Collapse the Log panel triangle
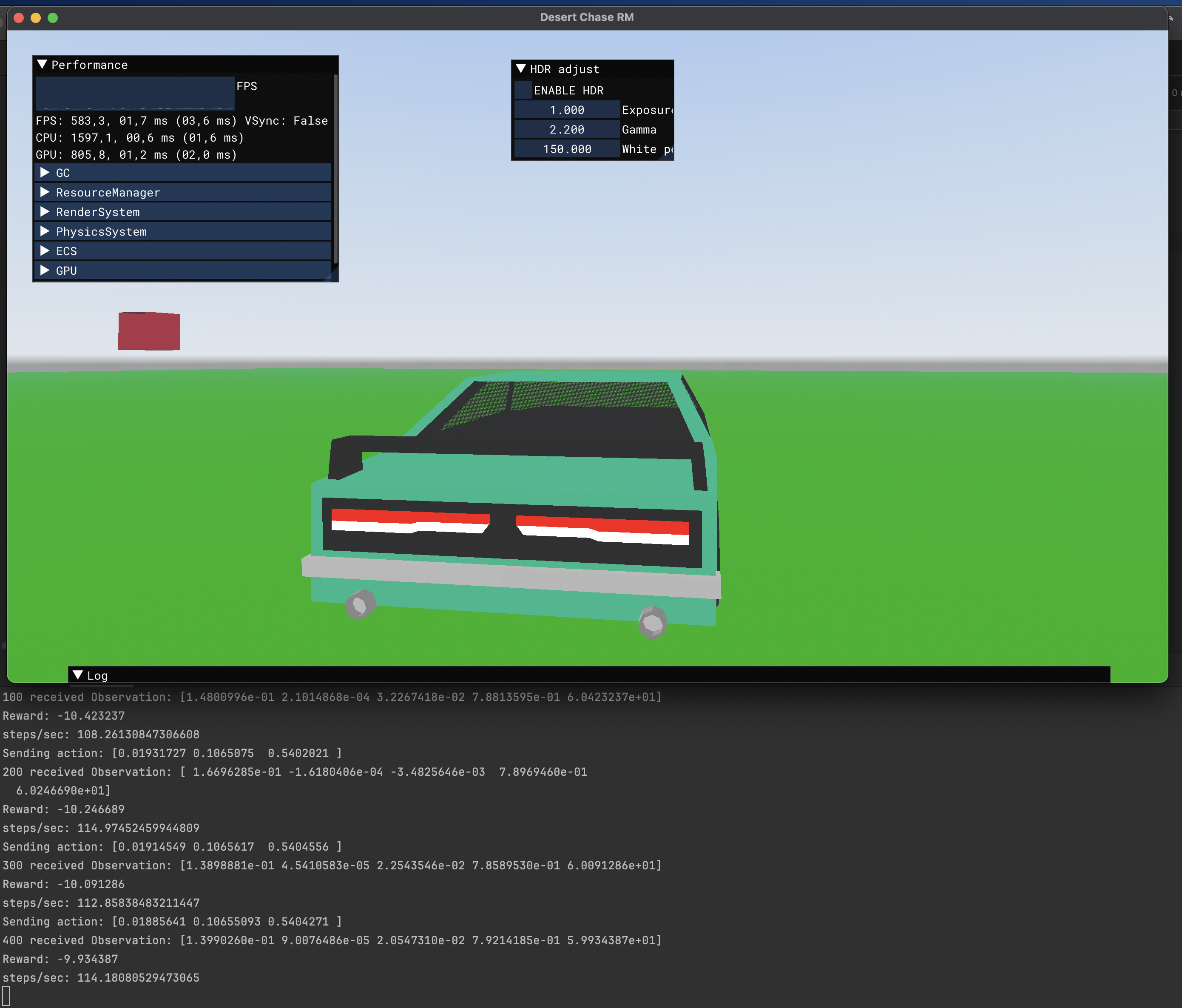 tap(78, 675)
